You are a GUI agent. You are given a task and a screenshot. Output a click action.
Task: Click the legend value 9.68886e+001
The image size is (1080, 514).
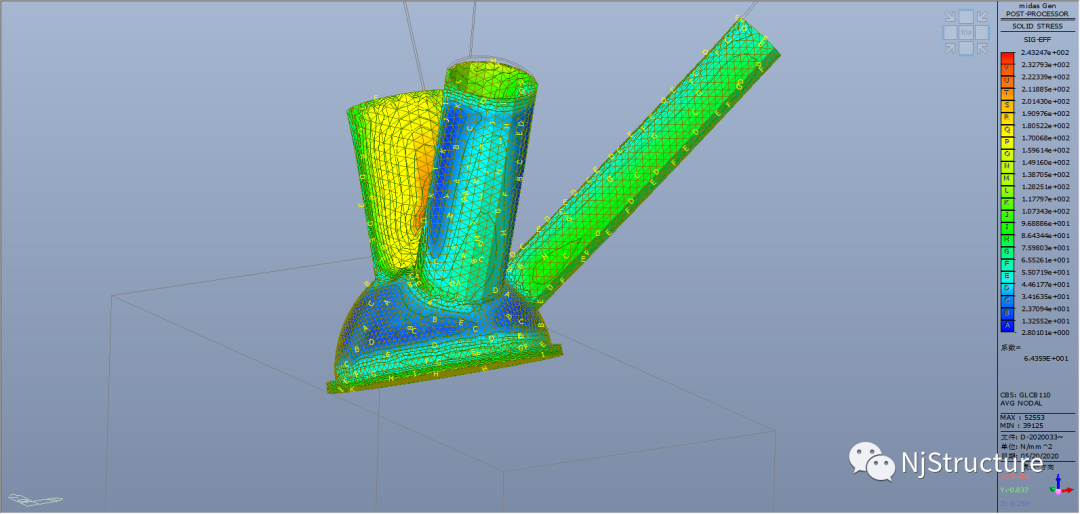coord(1046,223)
